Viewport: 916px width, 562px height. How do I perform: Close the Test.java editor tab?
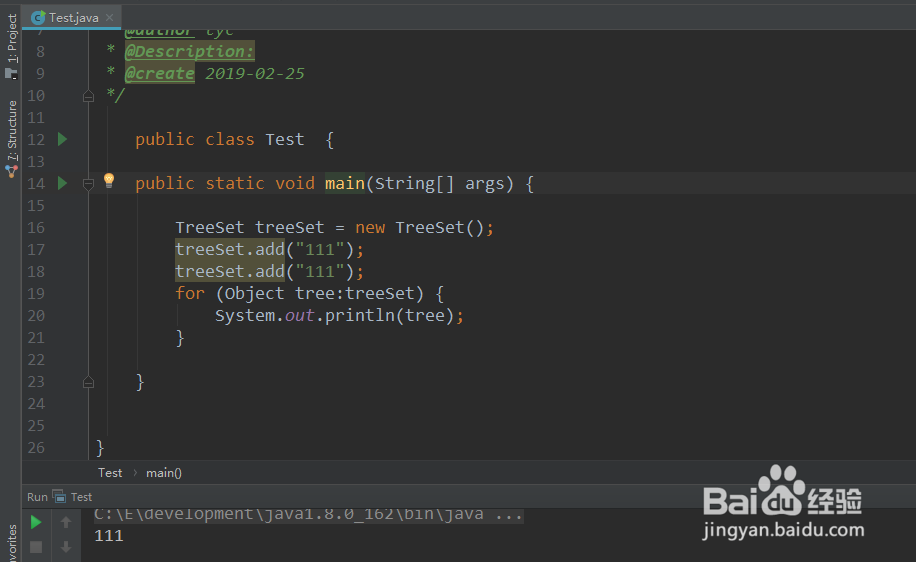pos(109,18)
